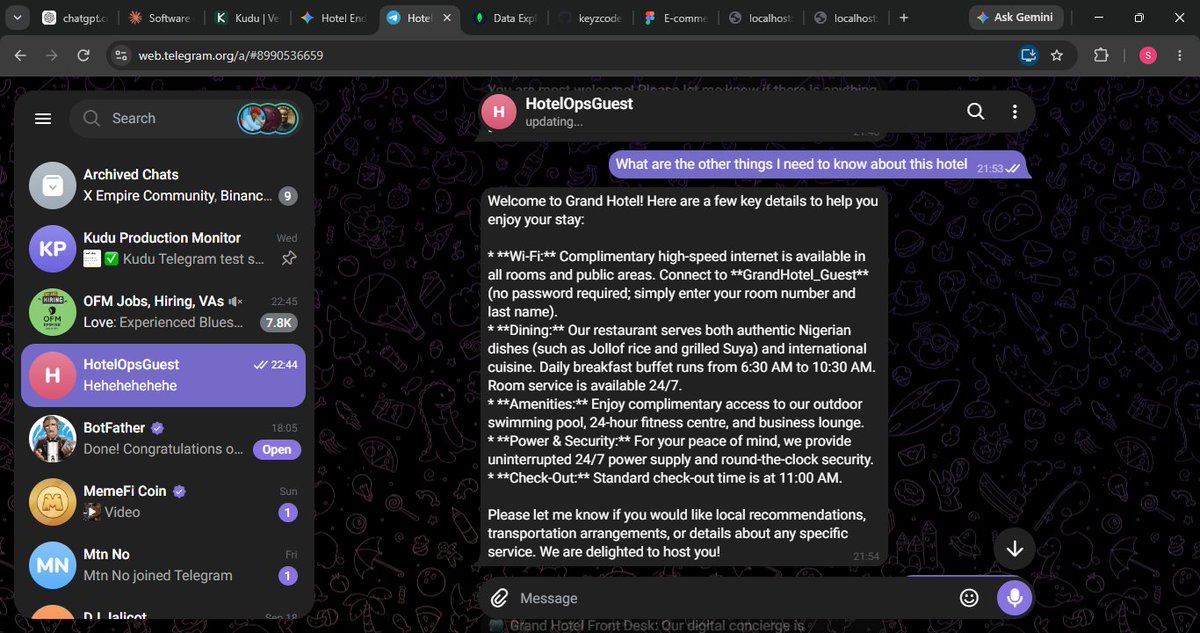
Task: View site information icon in address bar
Action: pos(120,55)
